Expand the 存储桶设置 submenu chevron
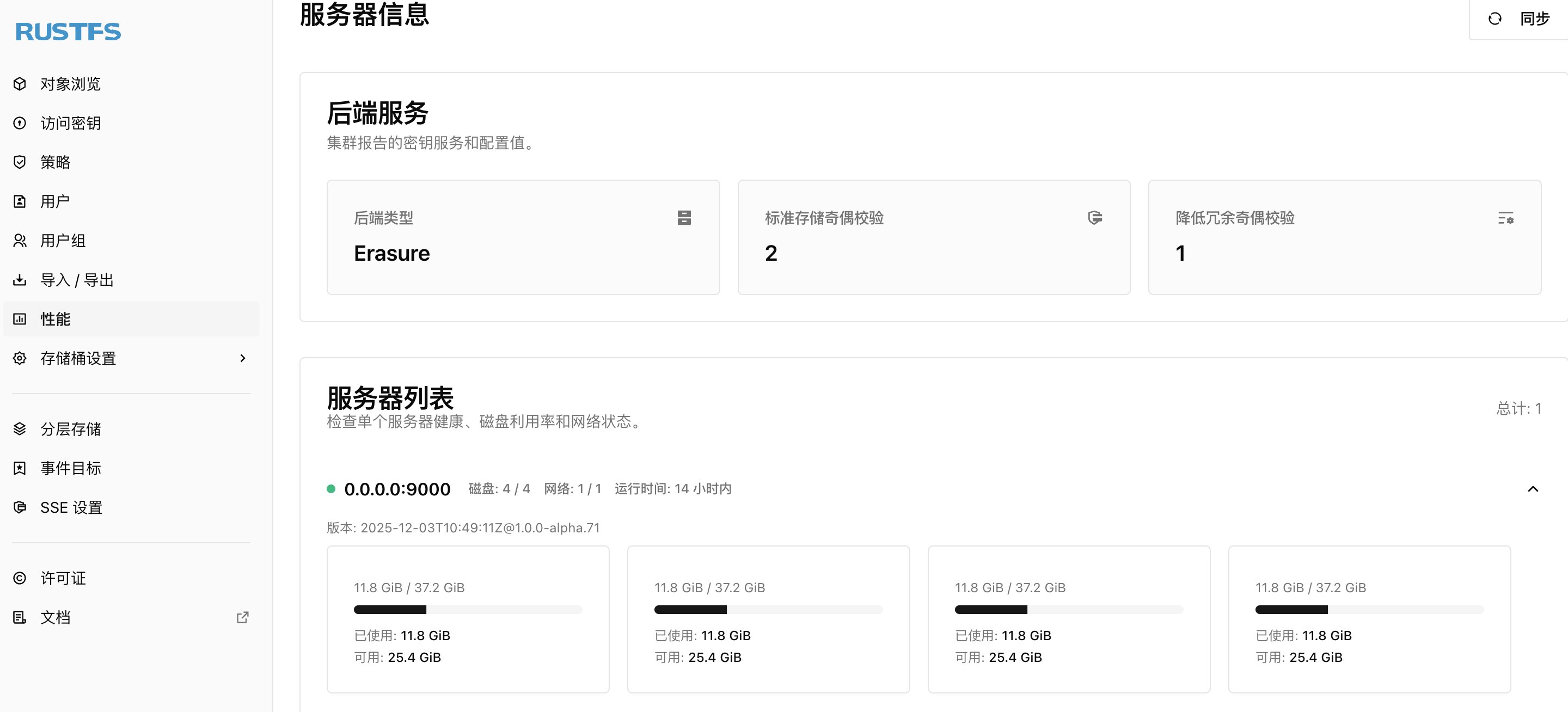The height and width of the screenshot is (712, 1568). point(243,358)
